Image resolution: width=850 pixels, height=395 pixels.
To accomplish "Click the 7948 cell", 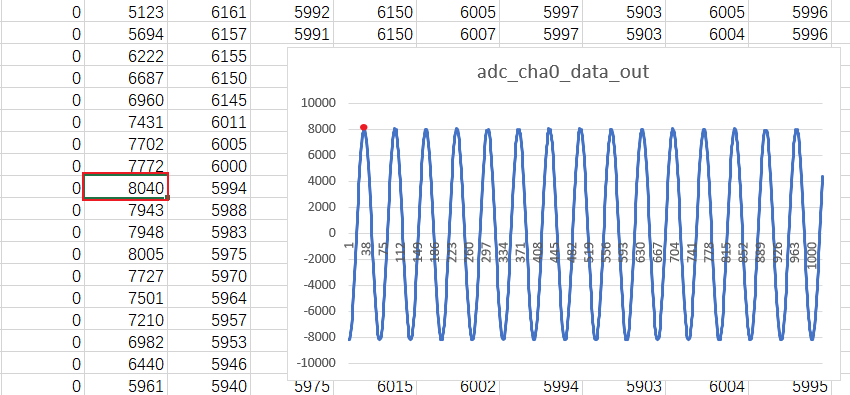I will point(126,231).
